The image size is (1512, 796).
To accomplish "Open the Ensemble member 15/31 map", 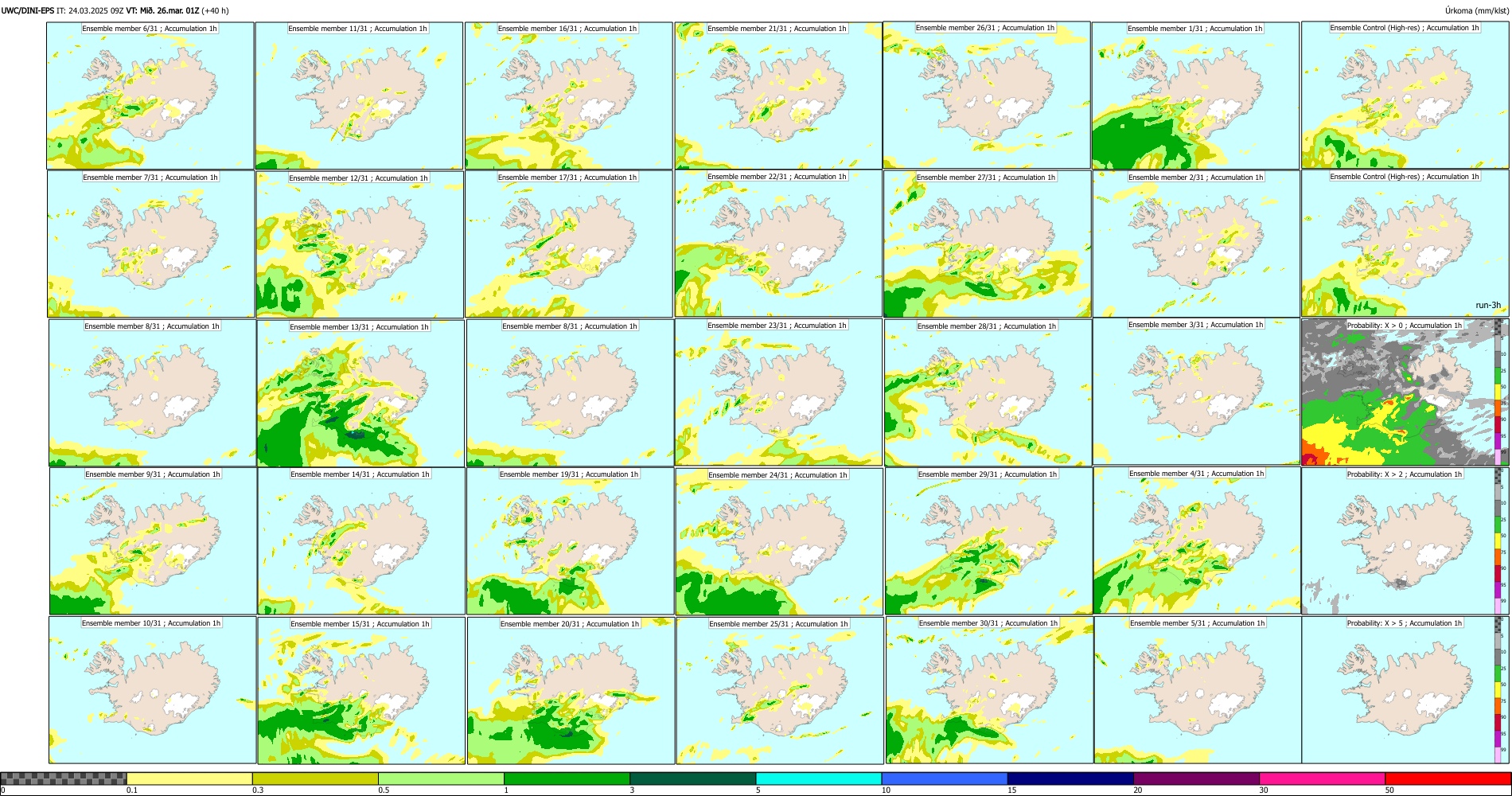I will pos(361,691).
